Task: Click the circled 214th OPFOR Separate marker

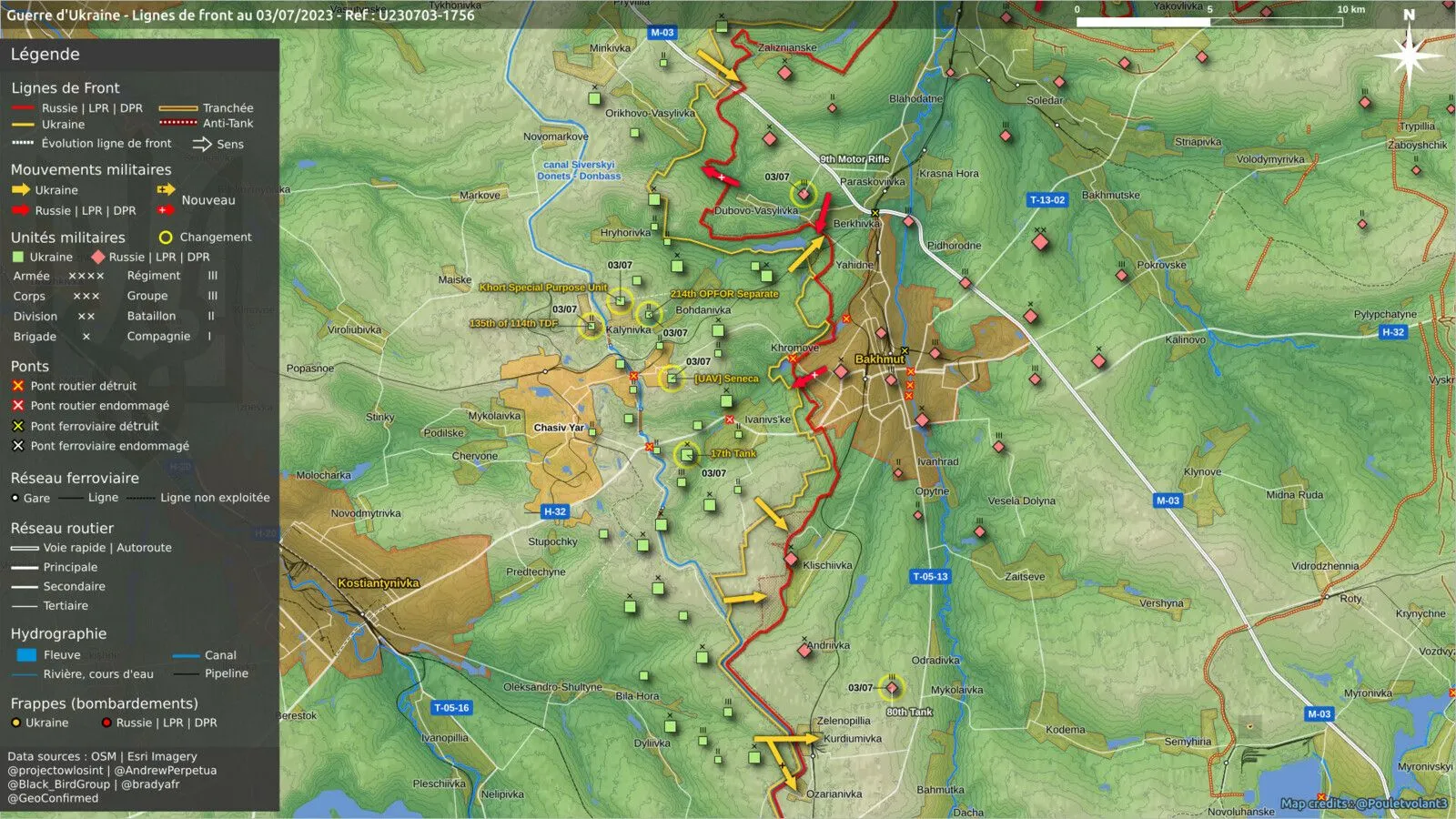Action: tap(649, 314)
